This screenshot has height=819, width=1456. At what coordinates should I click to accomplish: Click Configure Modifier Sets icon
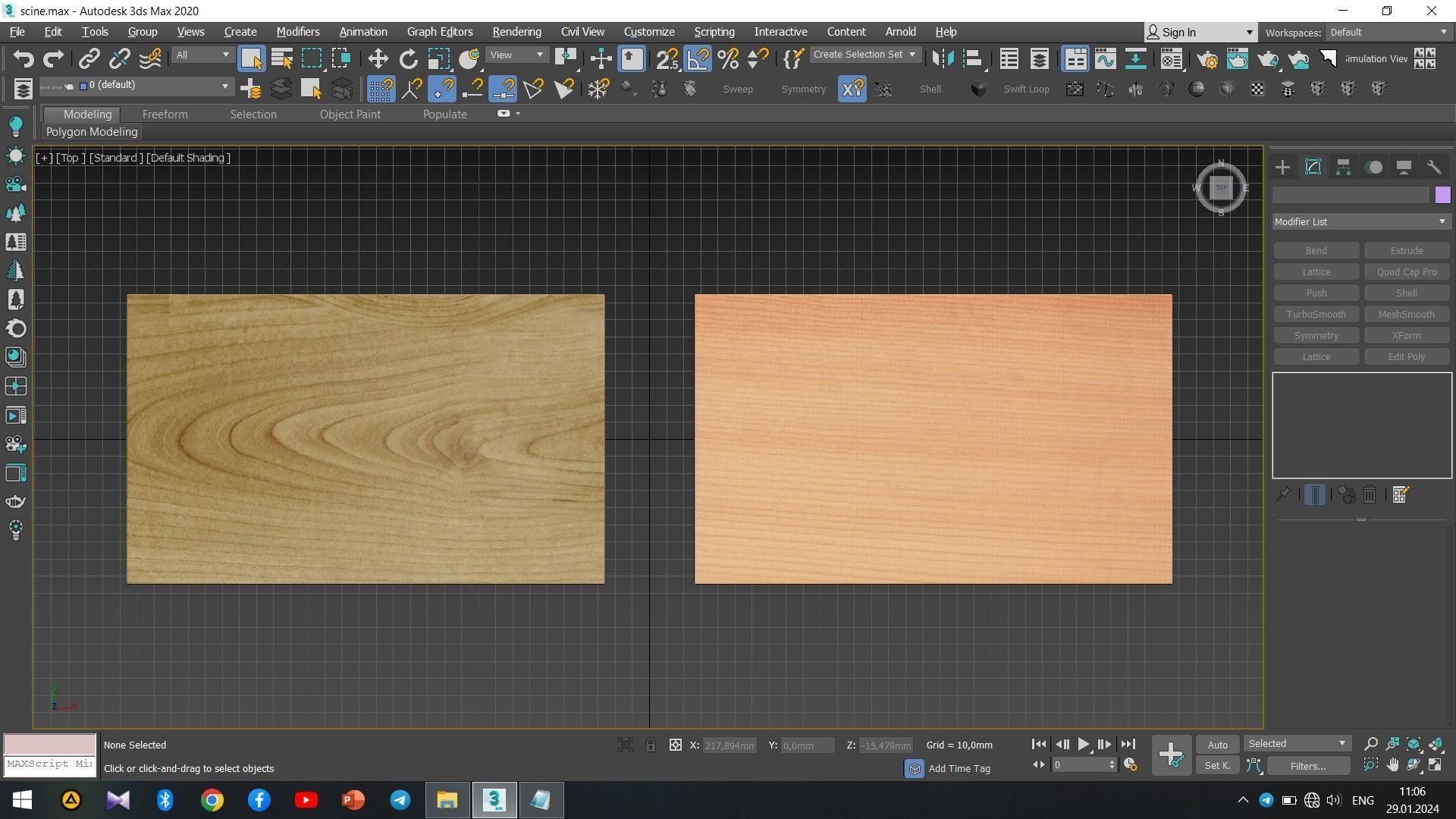tap(1401, 495)
